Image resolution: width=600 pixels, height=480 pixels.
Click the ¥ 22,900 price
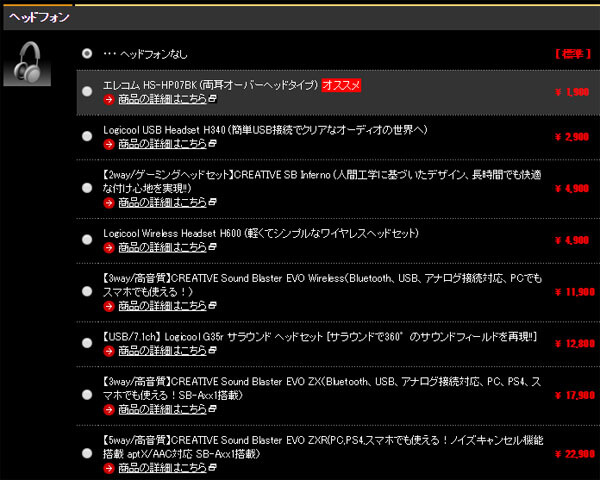click(575, 454)
